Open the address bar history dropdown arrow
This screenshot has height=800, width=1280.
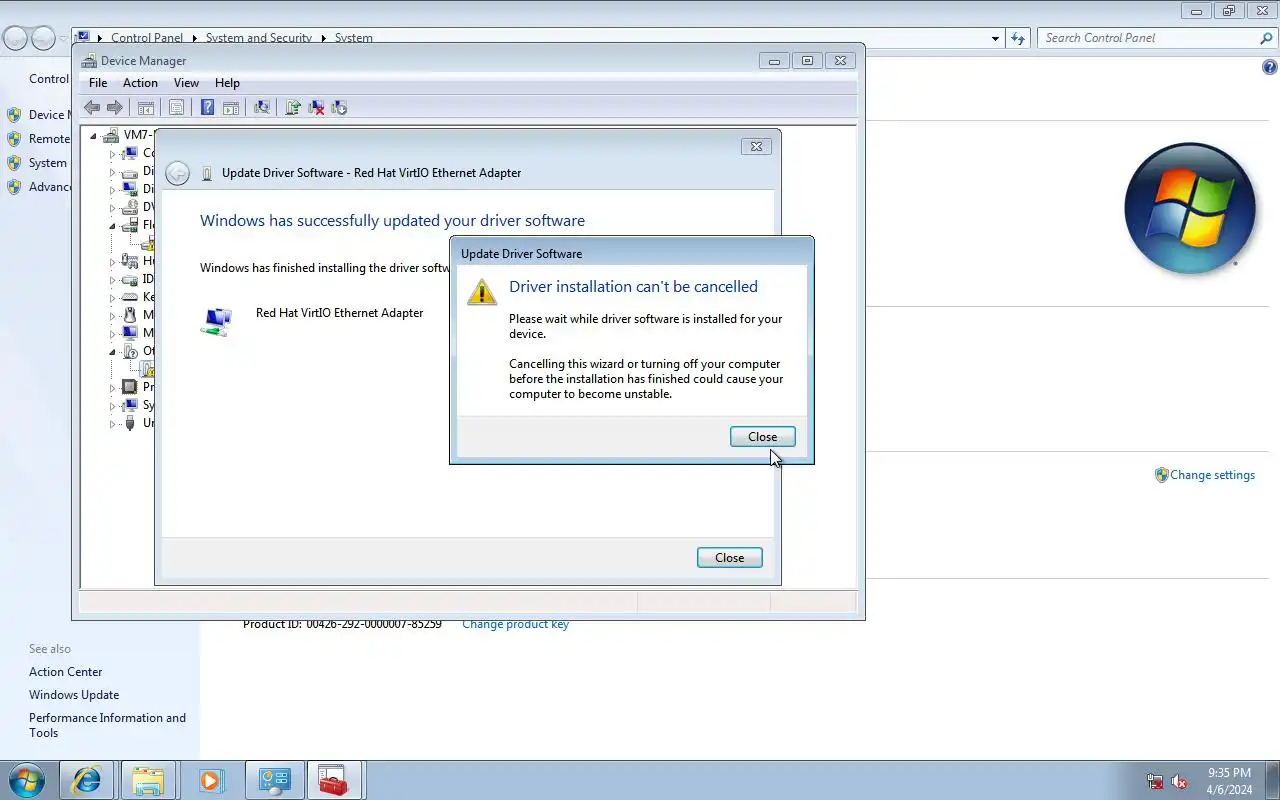[x=995, y=38]
